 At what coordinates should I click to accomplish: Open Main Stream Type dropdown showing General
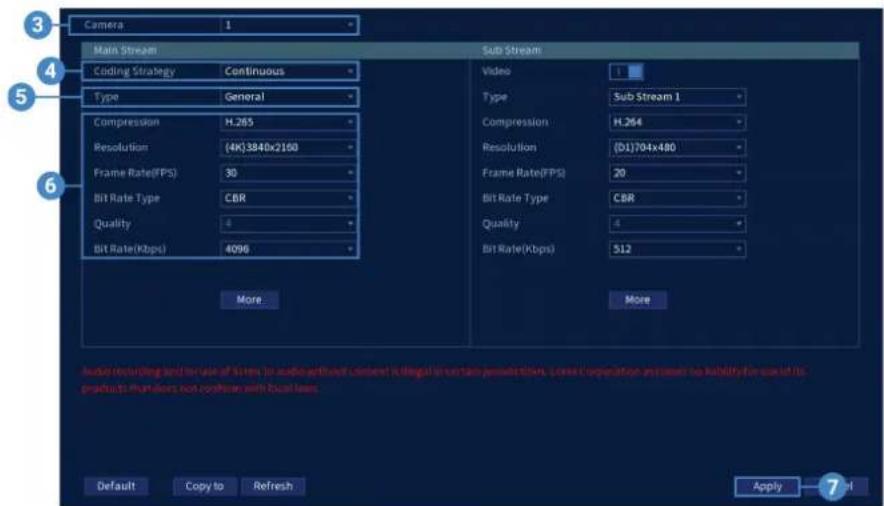coord(288,97)
